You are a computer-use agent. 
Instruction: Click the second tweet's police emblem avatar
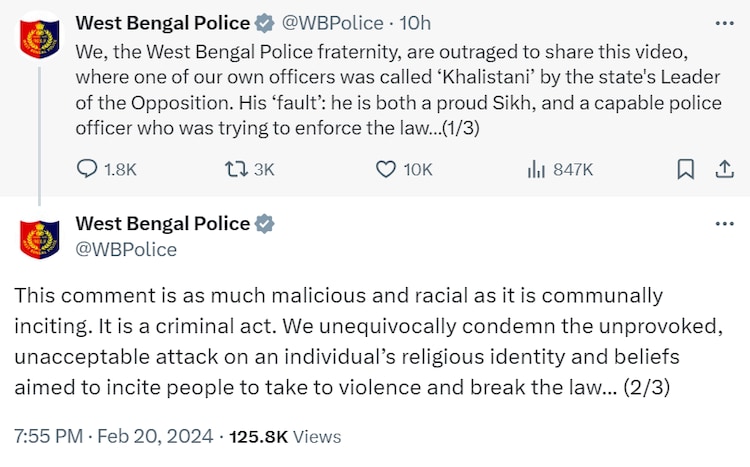point(39,237)
